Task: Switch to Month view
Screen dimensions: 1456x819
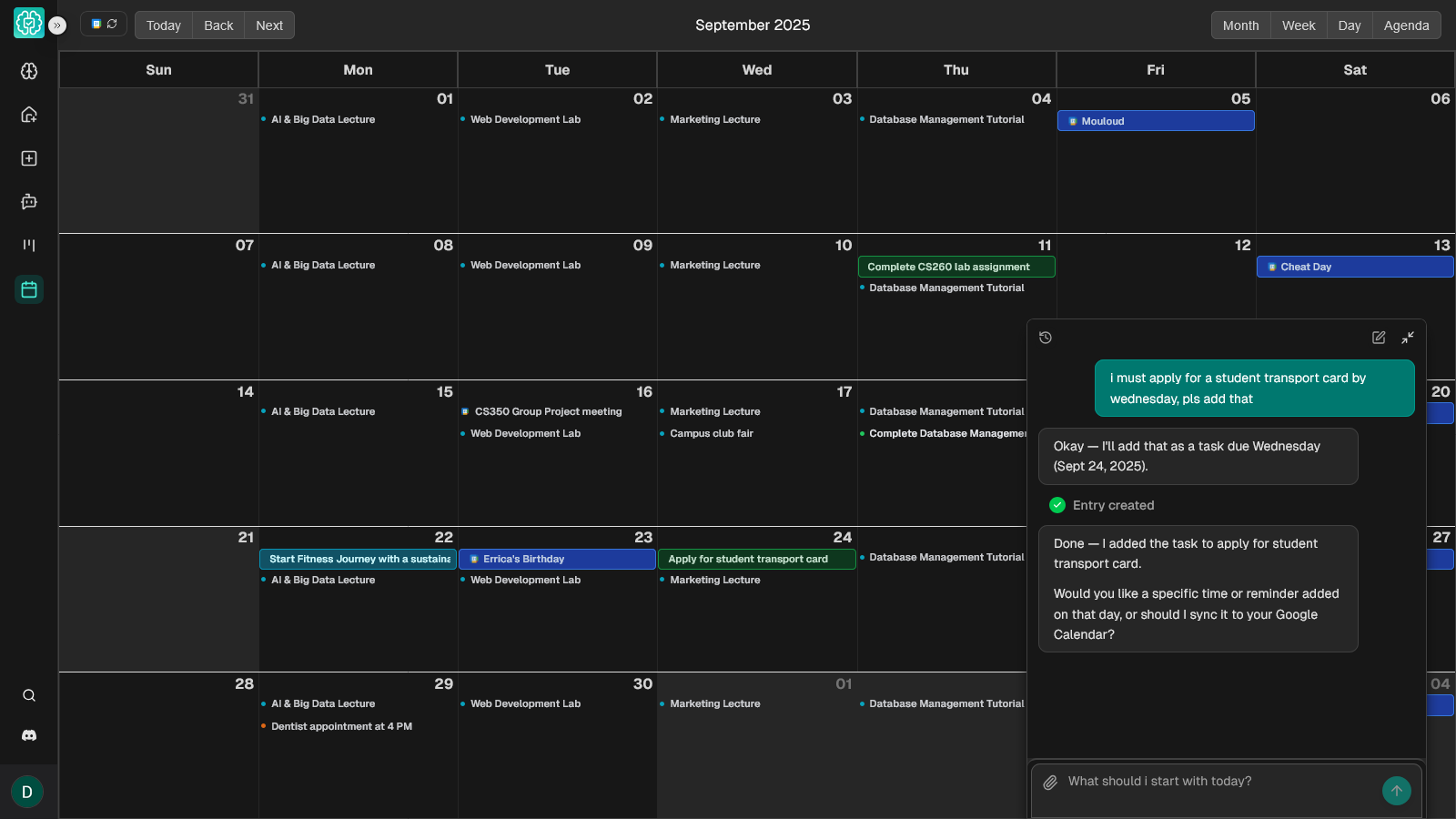Action: tap(1241, 25)
